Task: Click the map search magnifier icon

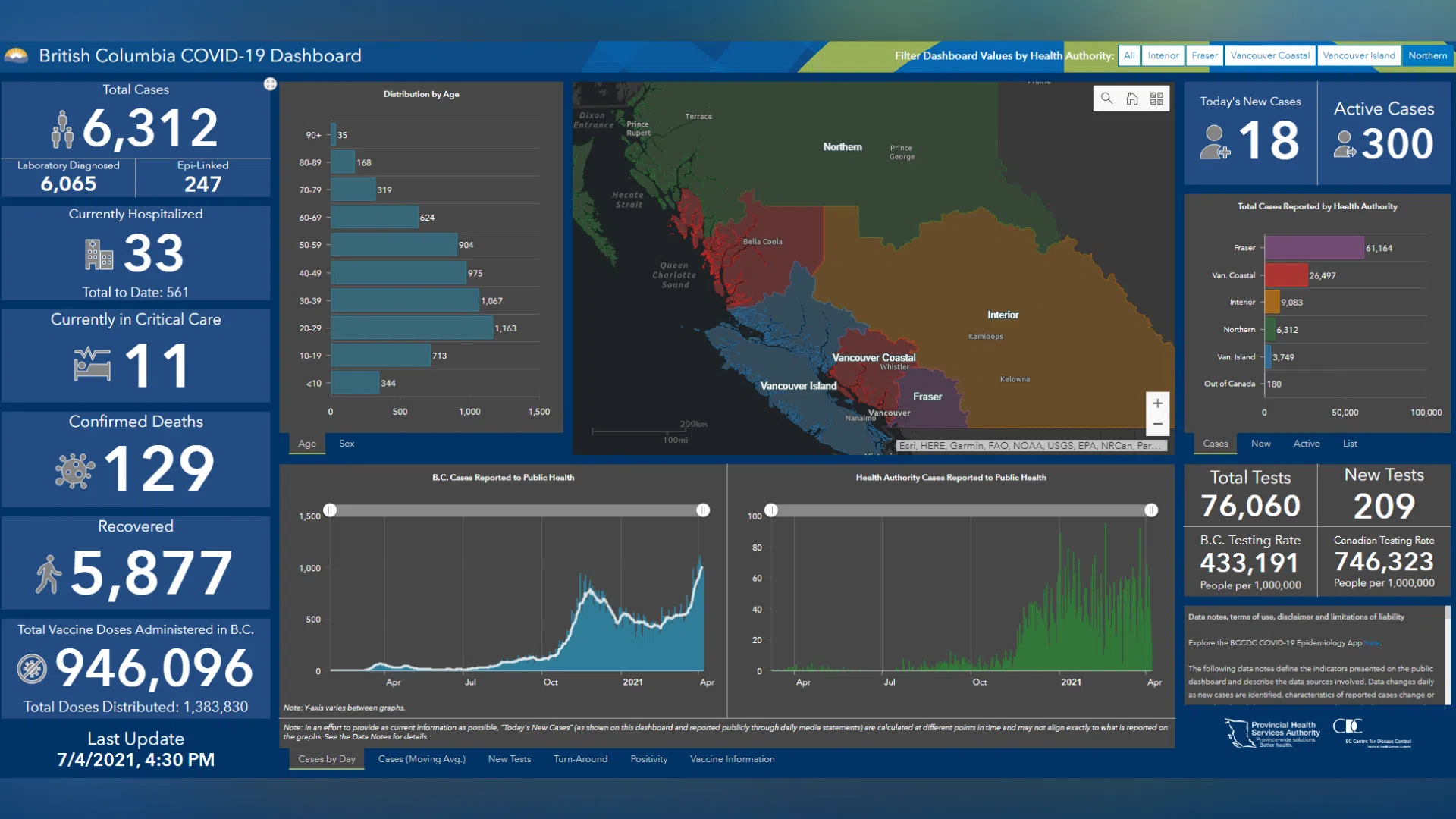Action: 1106,99
